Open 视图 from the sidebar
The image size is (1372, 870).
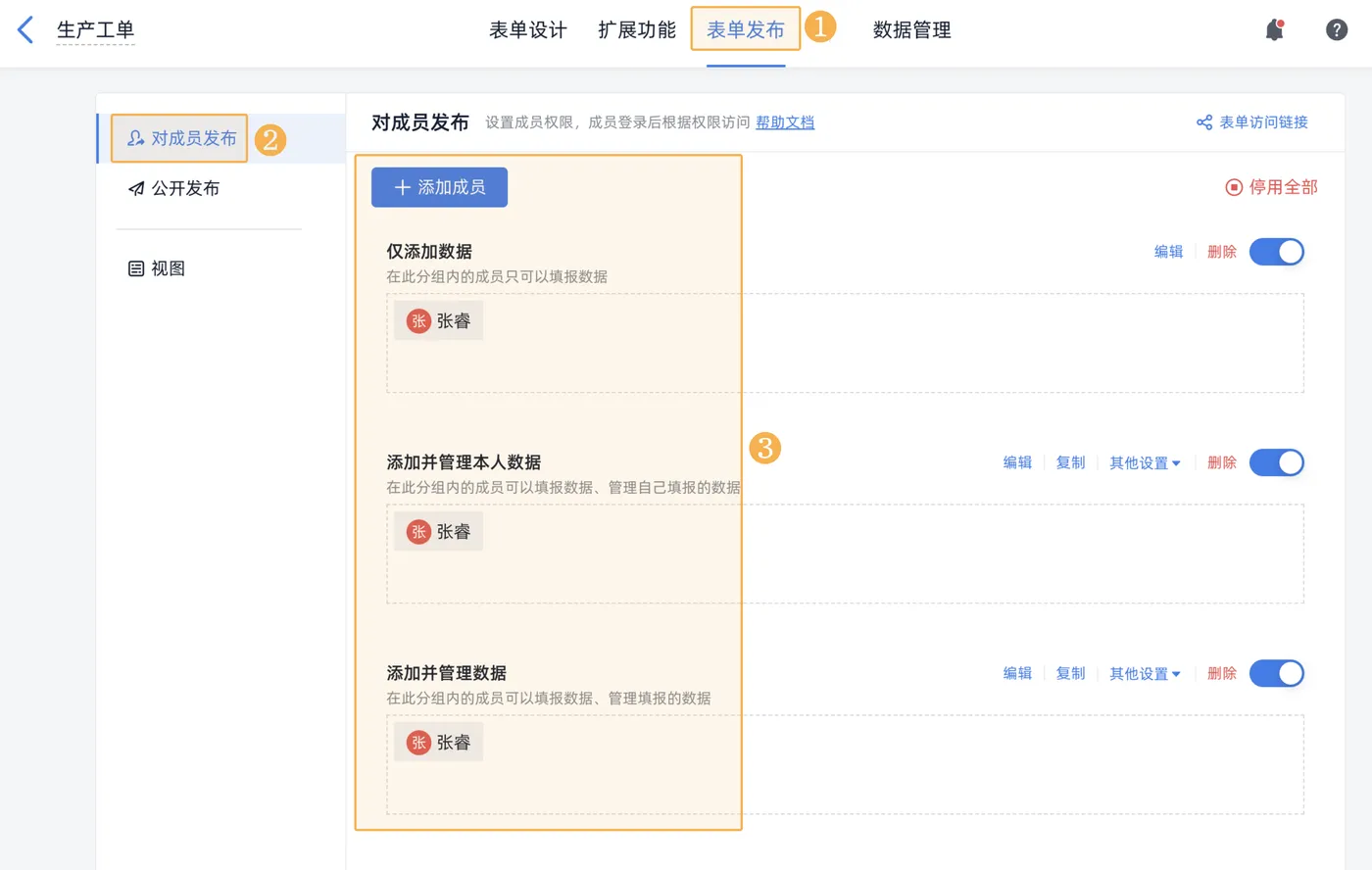[x=158, y=268]
